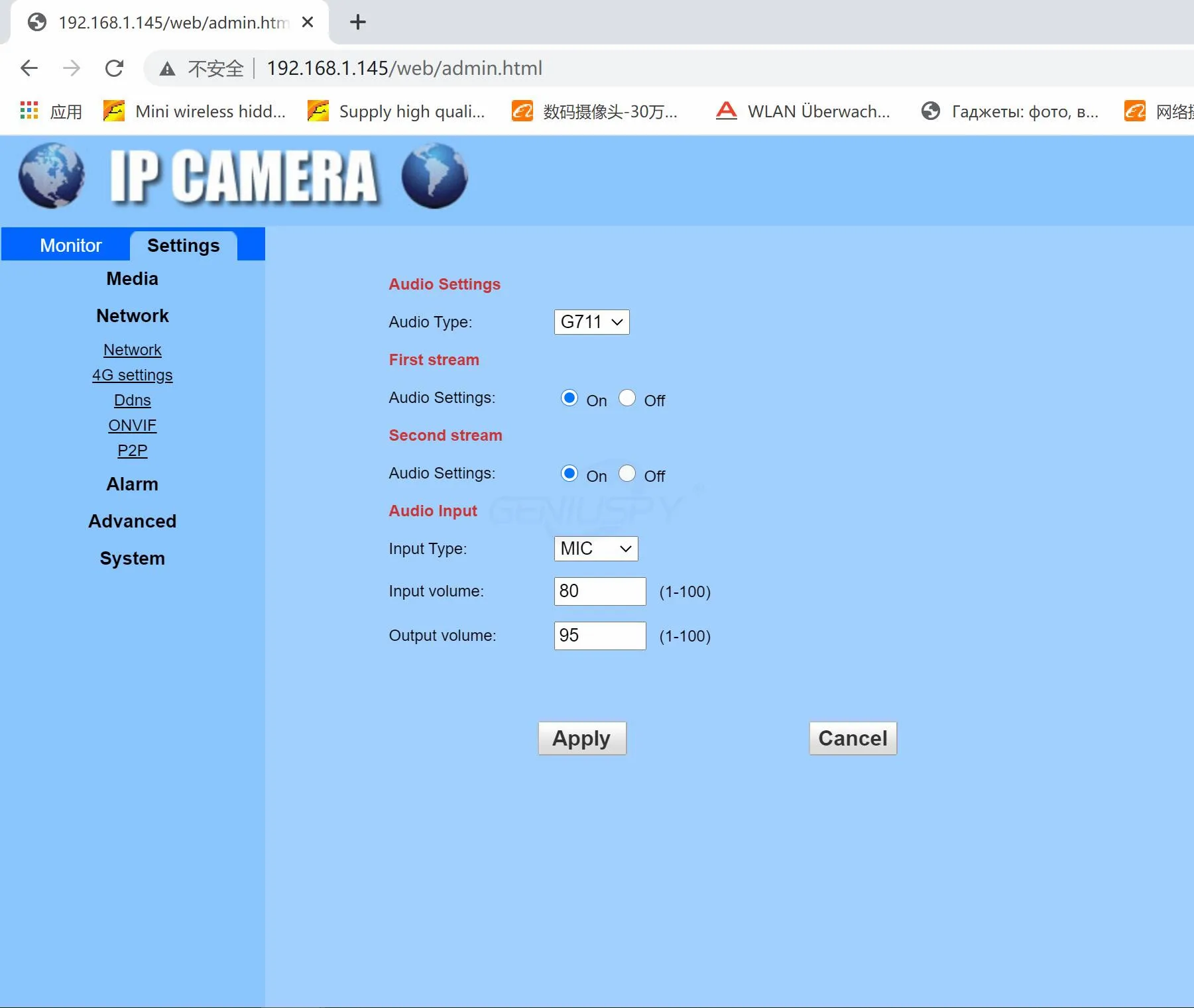Open the Input Type MIC dropdown

click(x=595, y=549)
